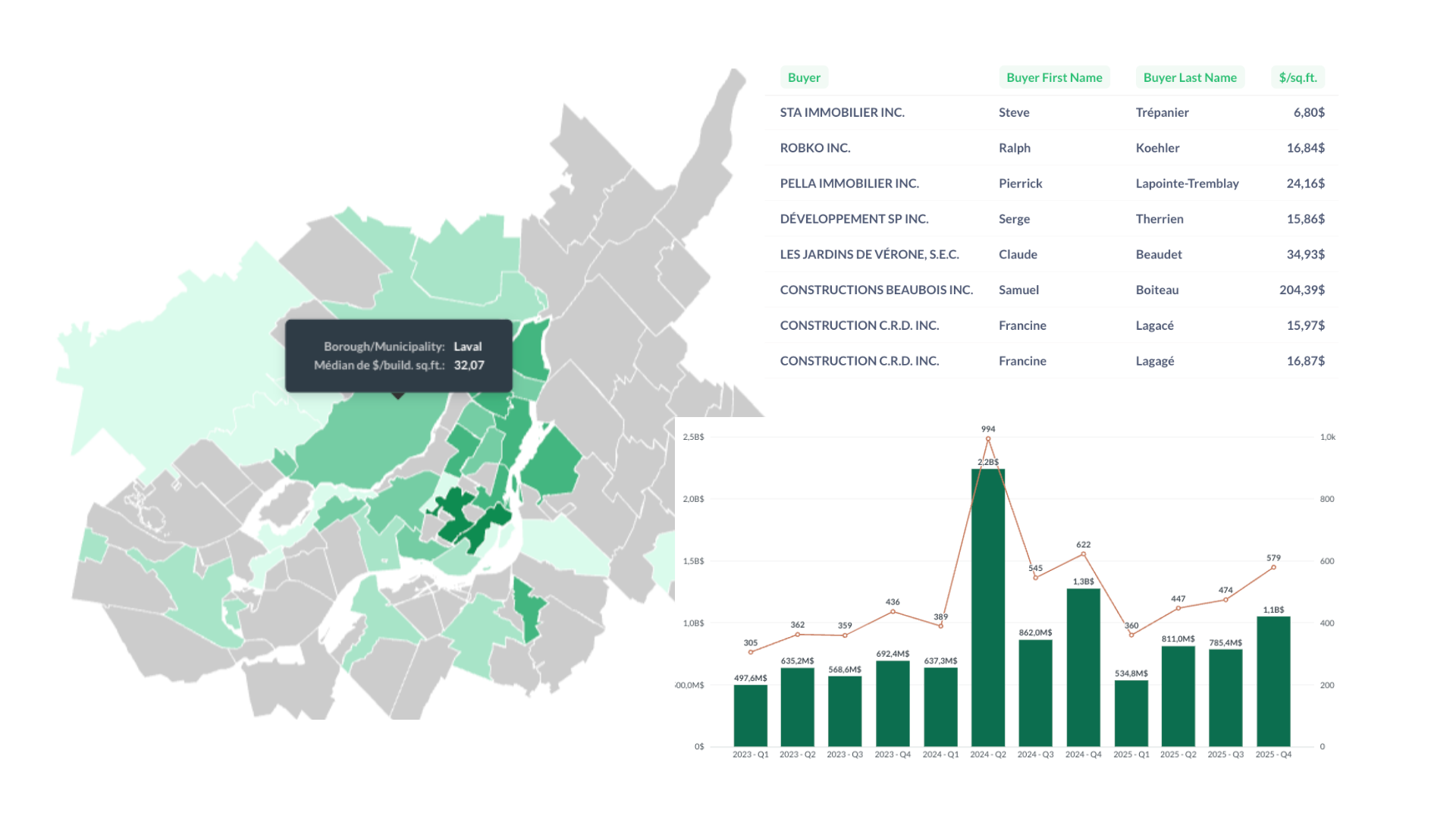Select the line point labeled 436
The width and height of the screenshot is (1456, 819).
point(893,612)
